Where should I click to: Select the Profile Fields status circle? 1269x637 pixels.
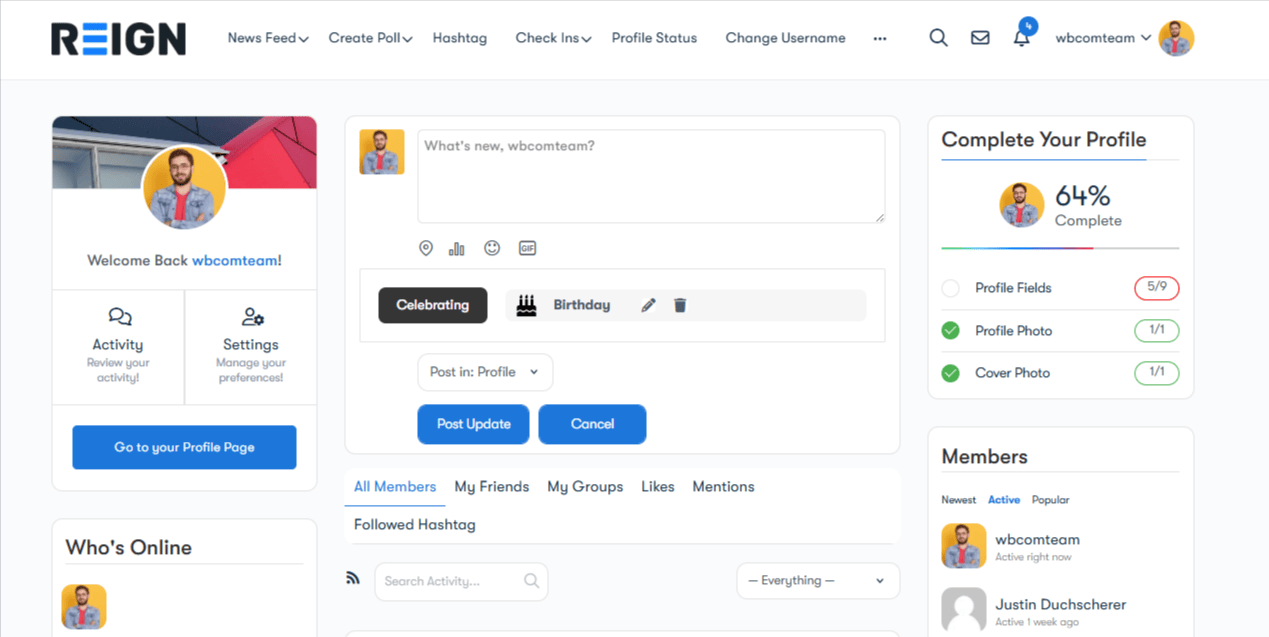coord(950,288)
